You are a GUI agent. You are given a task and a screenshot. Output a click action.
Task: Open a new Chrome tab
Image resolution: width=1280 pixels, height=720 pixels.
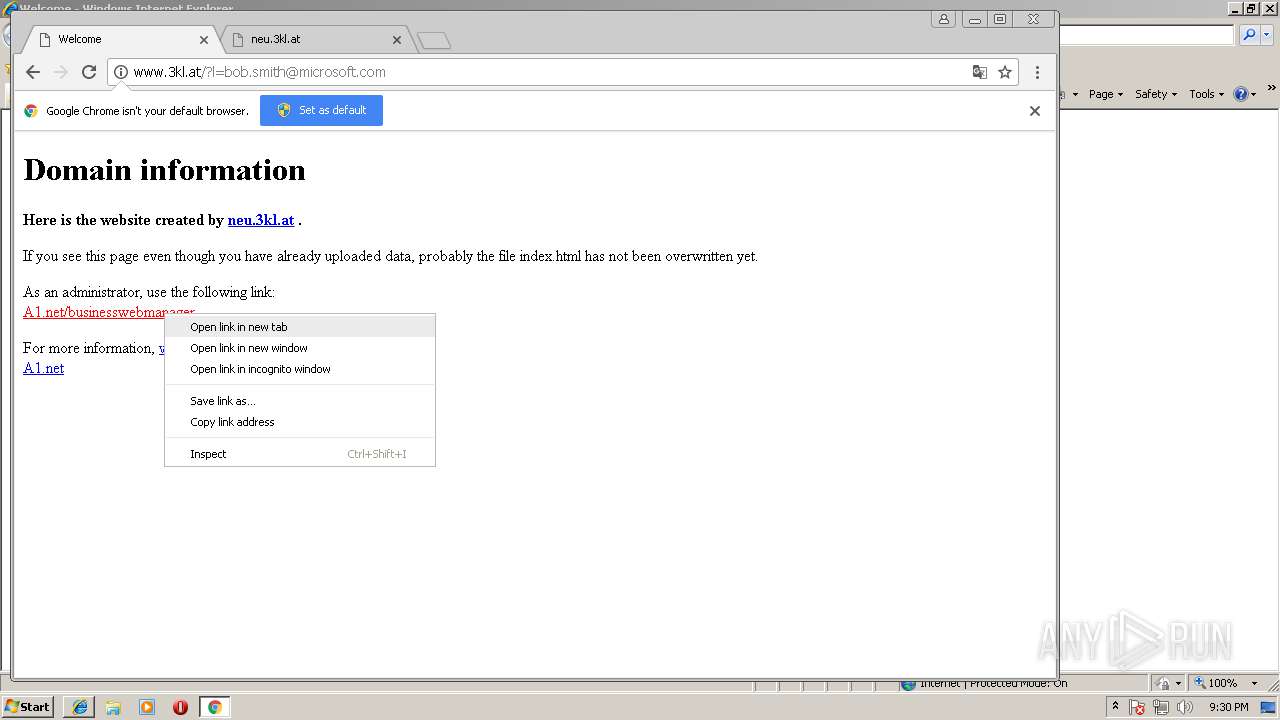(x=434, y=41)
